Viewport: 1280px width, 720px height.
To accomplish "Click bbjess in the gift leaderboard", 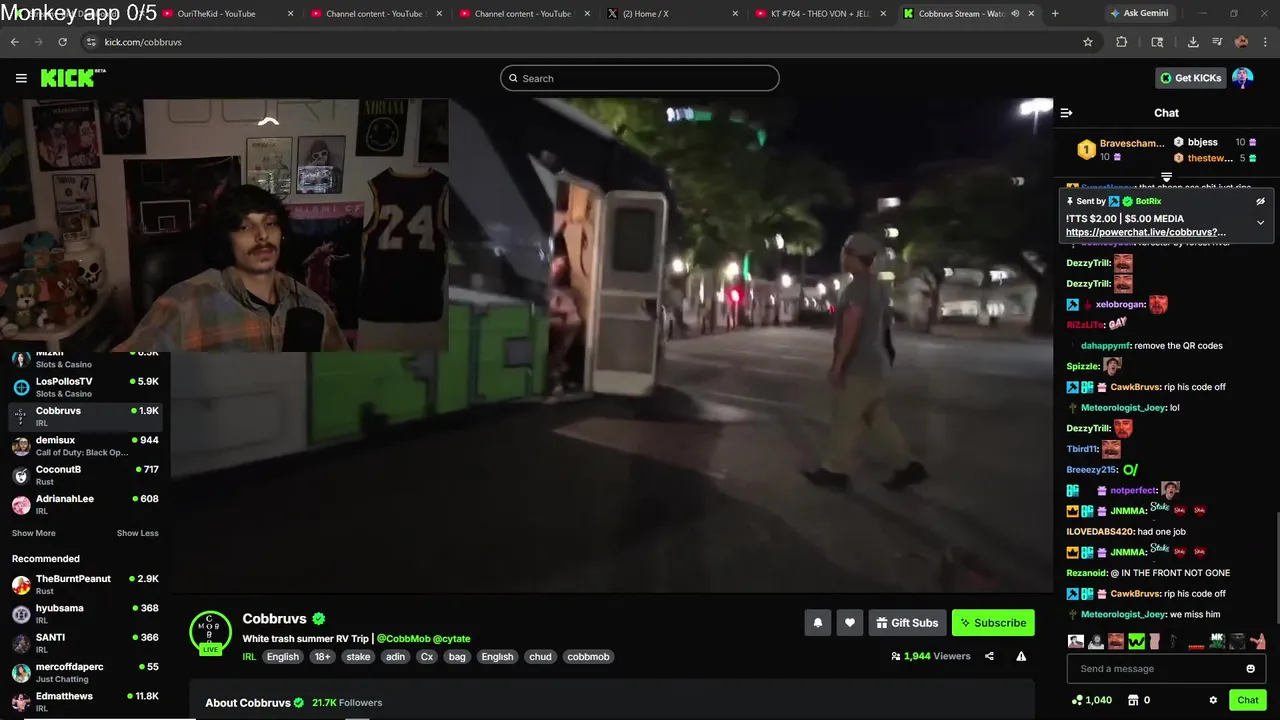I will pos(1202,142).
